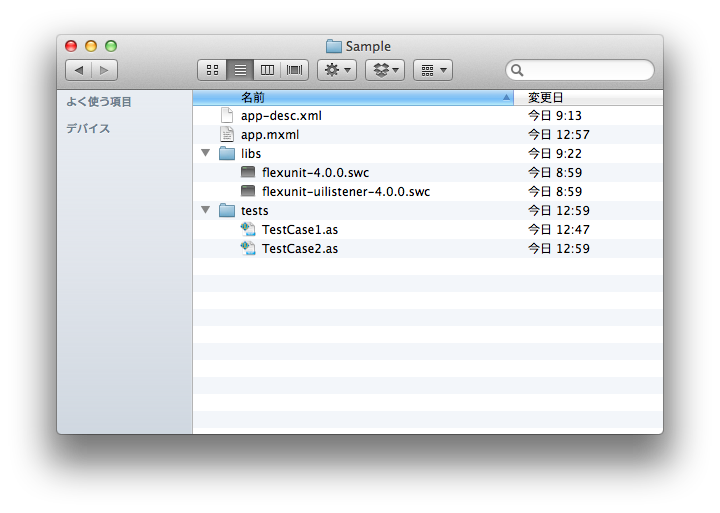
Task: Select the TestCase2.as file name
Action: (300, 248)
